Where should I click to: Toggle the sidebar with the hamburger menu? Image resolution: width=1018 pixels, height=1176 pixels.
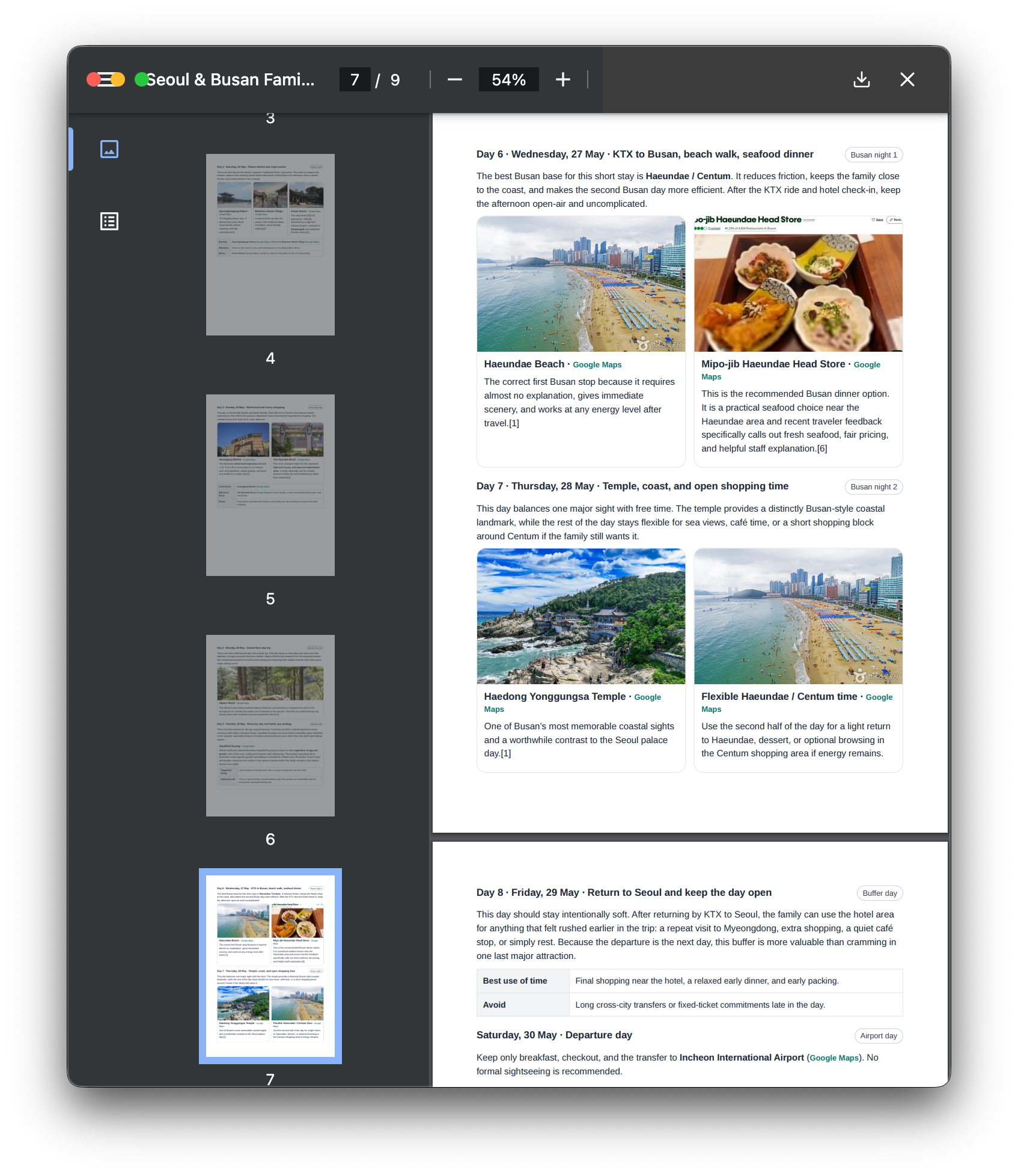coord(106,79)
